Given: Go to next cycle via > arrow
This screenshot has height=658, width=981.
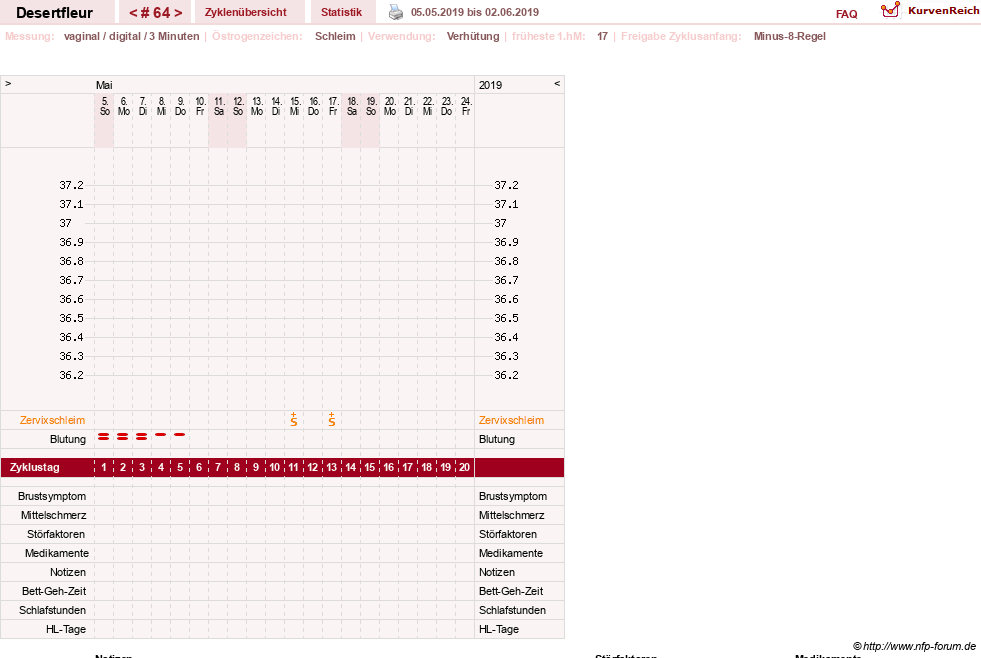Looking at the screenshot, I should 178,13.
